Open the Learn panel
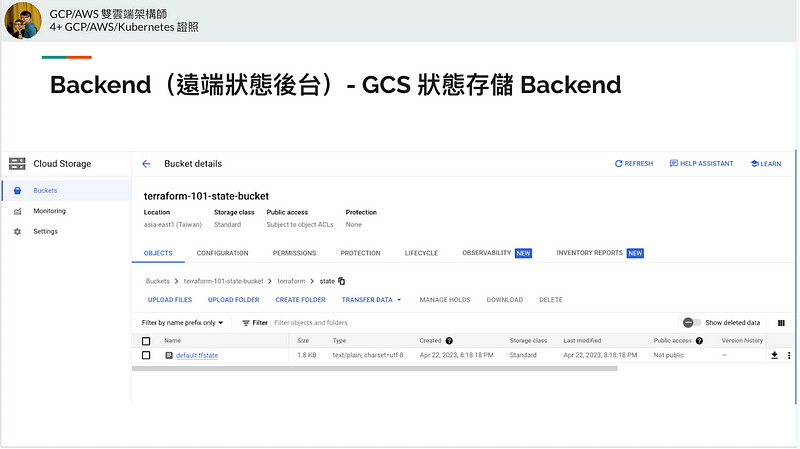This screenshot has height=449, width=800. pos(766,164)
